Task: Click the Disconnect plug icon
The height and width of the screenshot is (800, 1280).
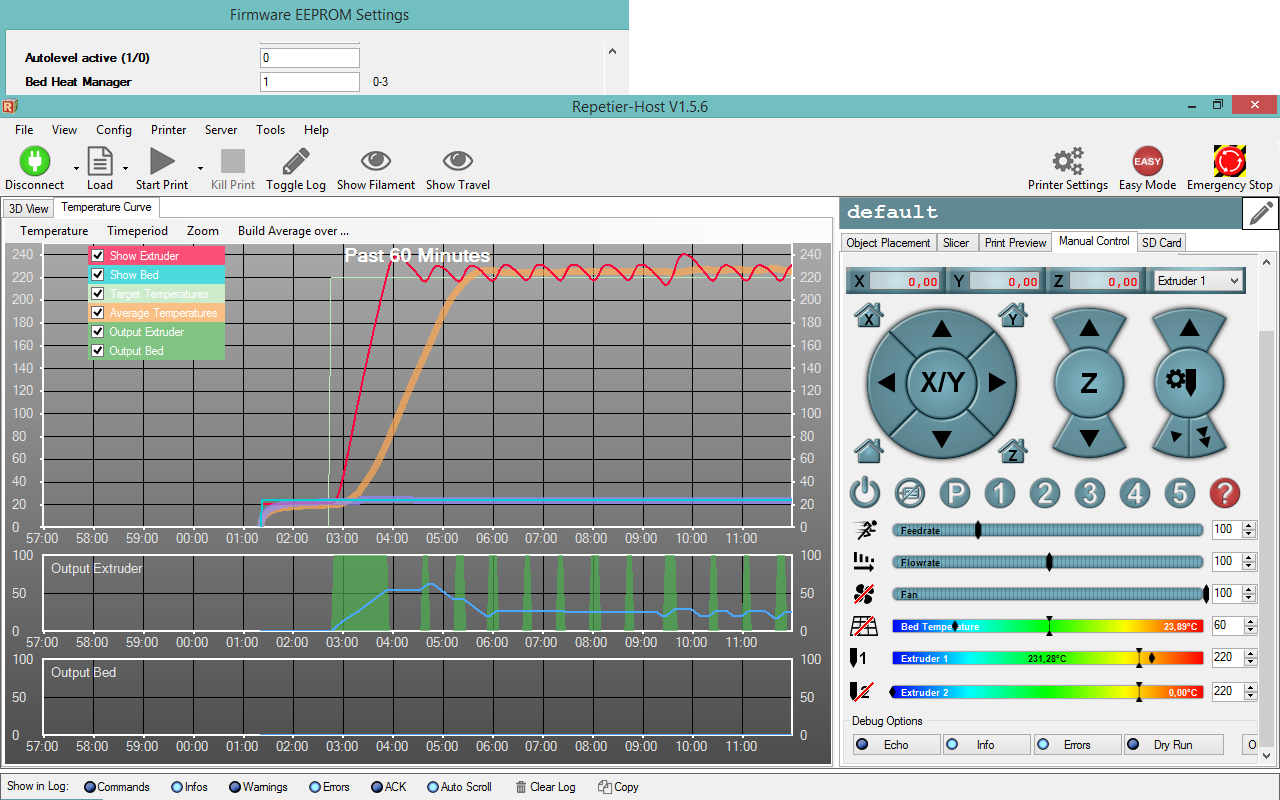Action: tap(35, 161)
